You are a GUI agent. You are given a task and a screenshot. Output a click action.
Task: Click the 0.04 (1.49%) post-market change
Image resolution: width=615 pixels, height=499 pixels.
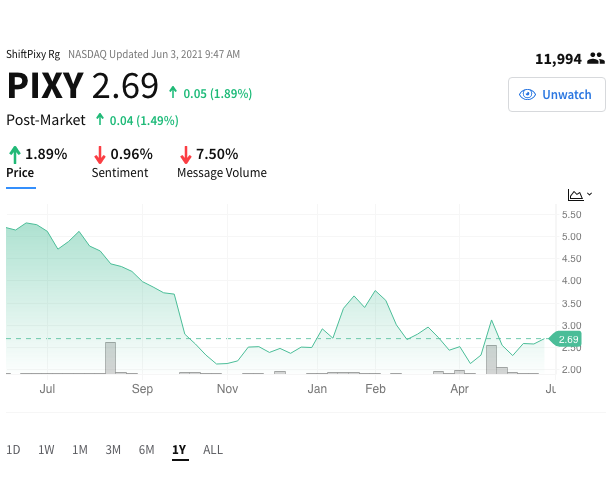click(144, 120)
